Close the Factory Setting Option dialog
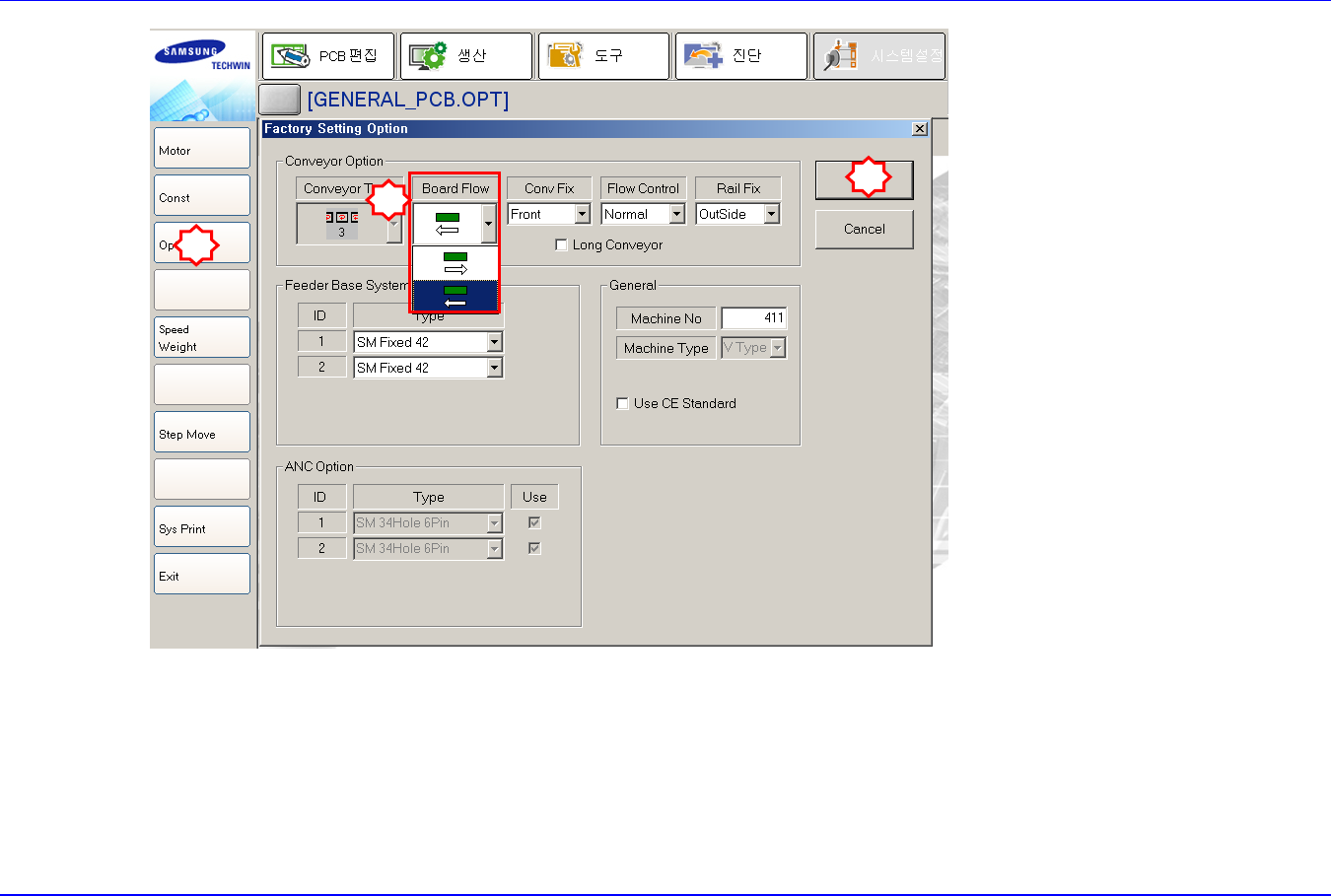This screenshot has width=1331, height=896. coord(920,129)
